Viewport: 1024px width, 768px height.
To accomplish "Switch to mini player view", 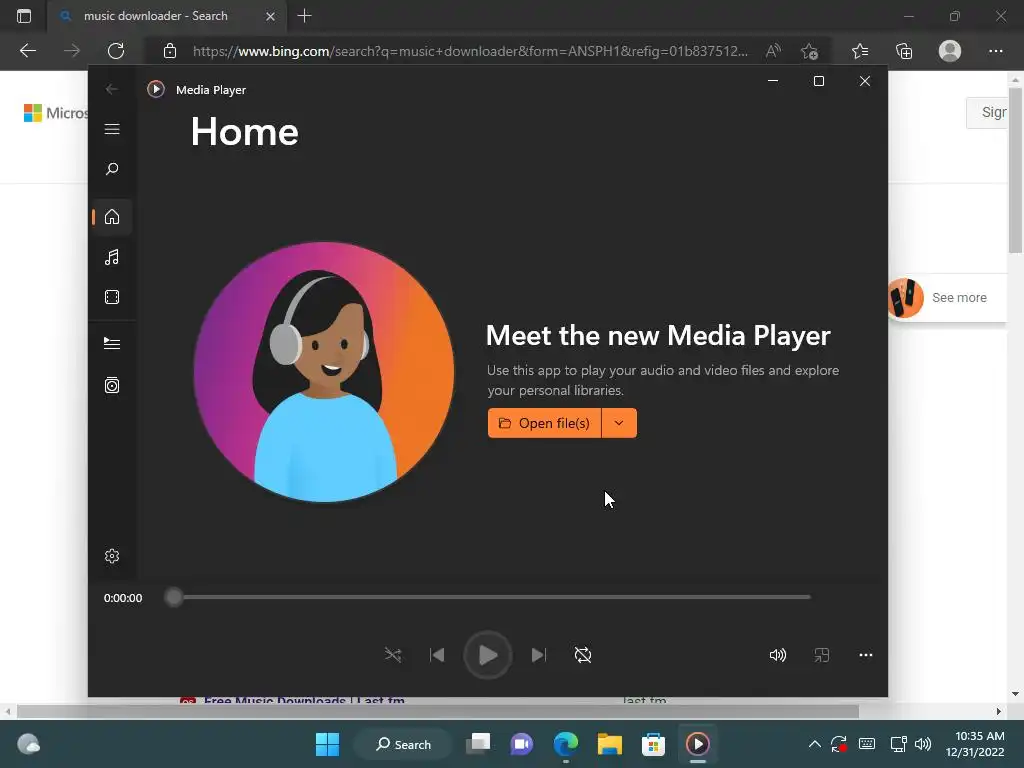I will click(822, 655).
